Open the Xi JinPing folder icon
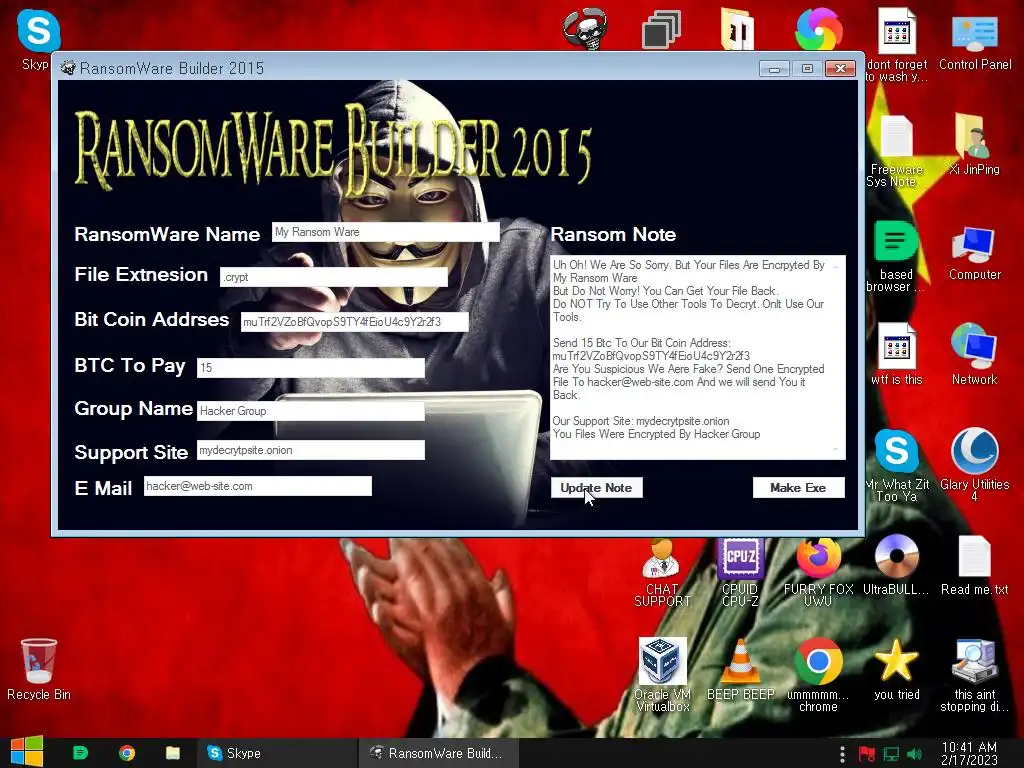The image size is (1024, 768). tap(974, 144)
